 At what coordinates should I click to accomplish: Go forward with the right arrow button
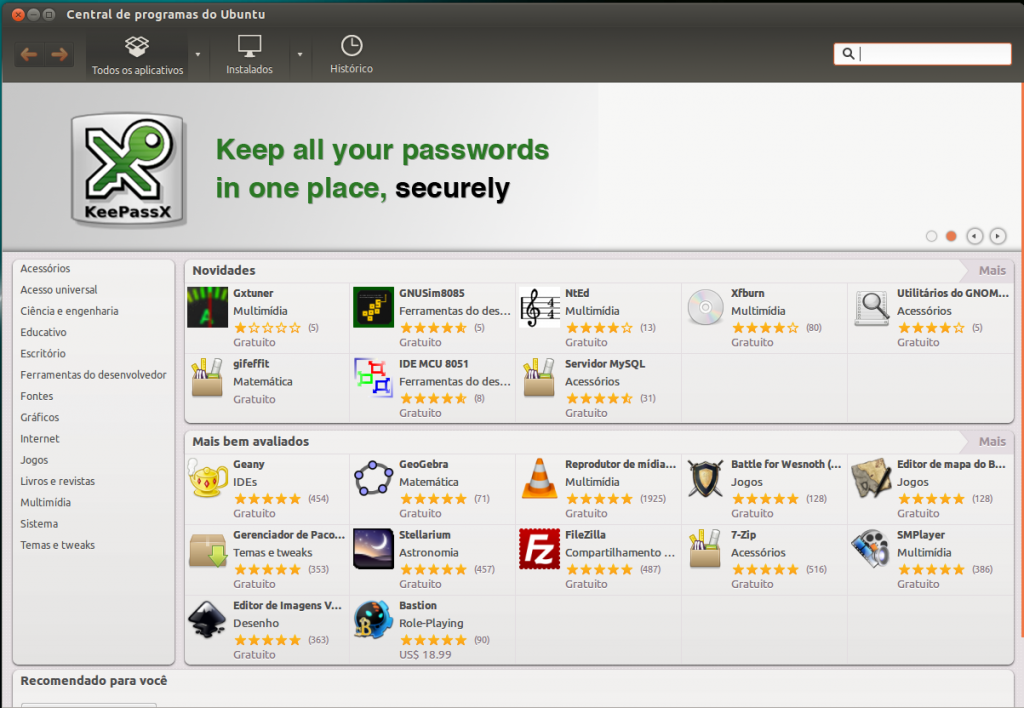point(59,54)
